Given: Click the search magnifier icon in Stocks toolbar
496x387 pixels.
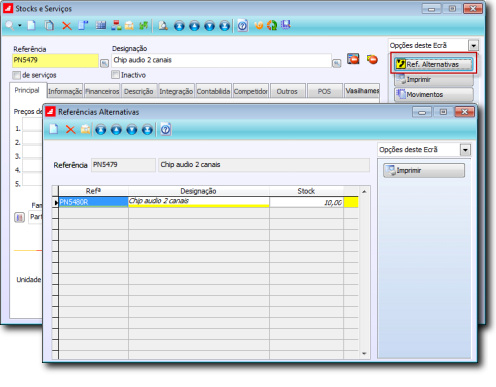Looking at the screenshot, I should pos(10,25).
